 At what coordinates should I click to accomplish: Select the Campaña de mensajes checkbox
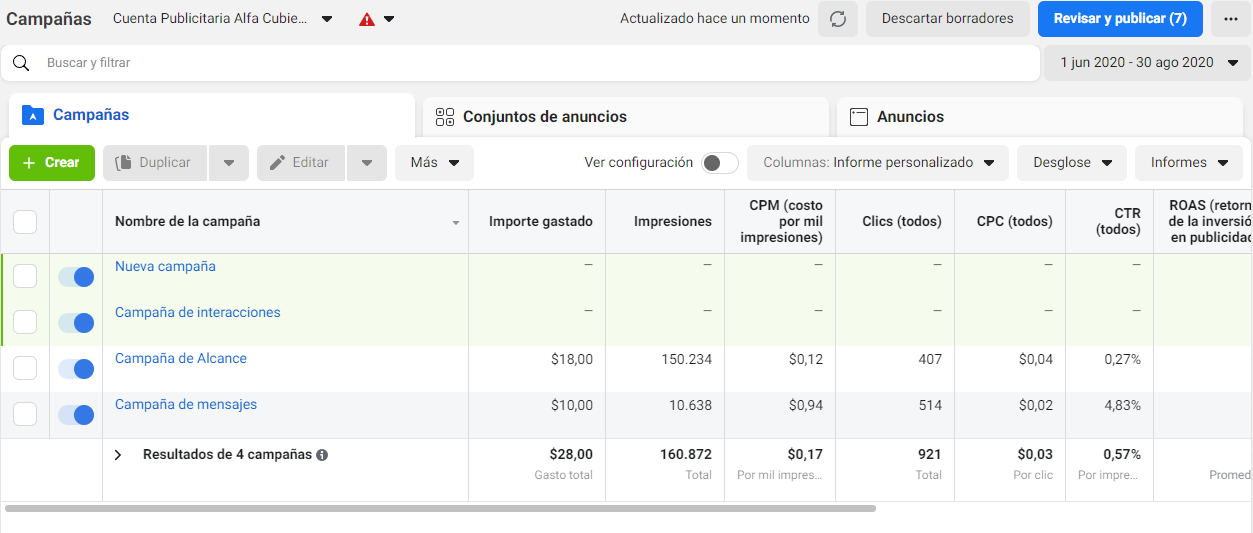click(25, 414)
